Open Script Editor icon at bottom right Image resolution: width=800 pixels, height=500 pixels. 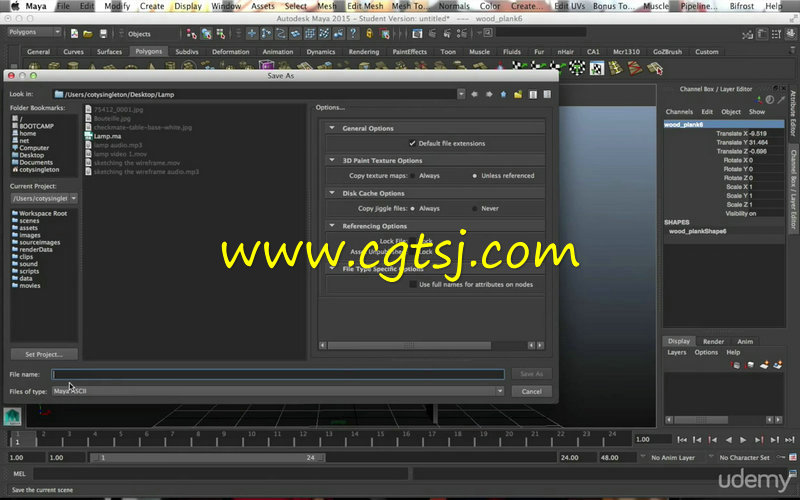pos(793,474)
